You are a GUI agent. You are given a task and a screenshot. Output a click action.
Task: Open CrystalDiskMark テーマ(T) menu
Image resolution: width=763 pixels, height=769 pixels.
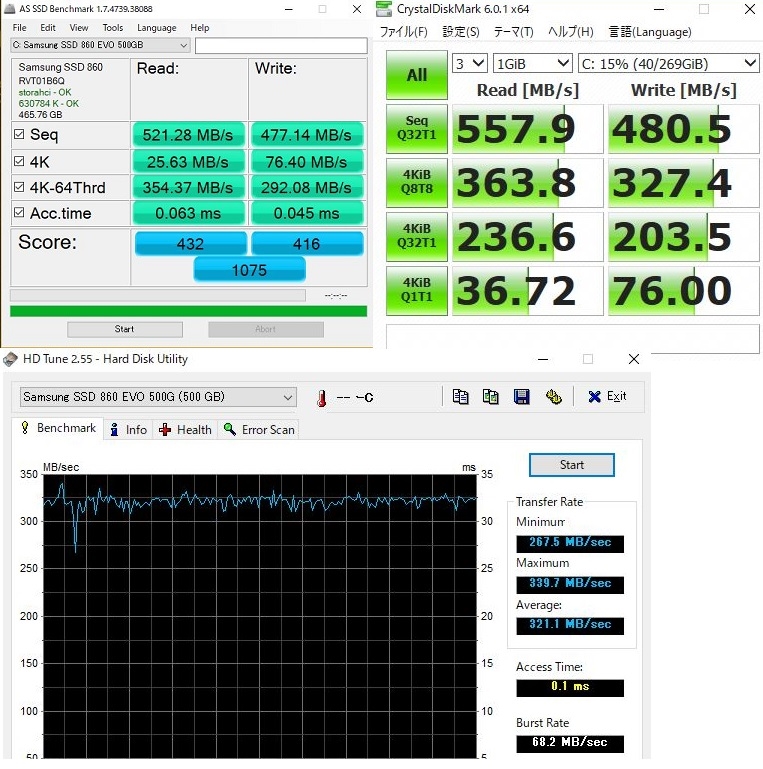(x=513, y=32)
